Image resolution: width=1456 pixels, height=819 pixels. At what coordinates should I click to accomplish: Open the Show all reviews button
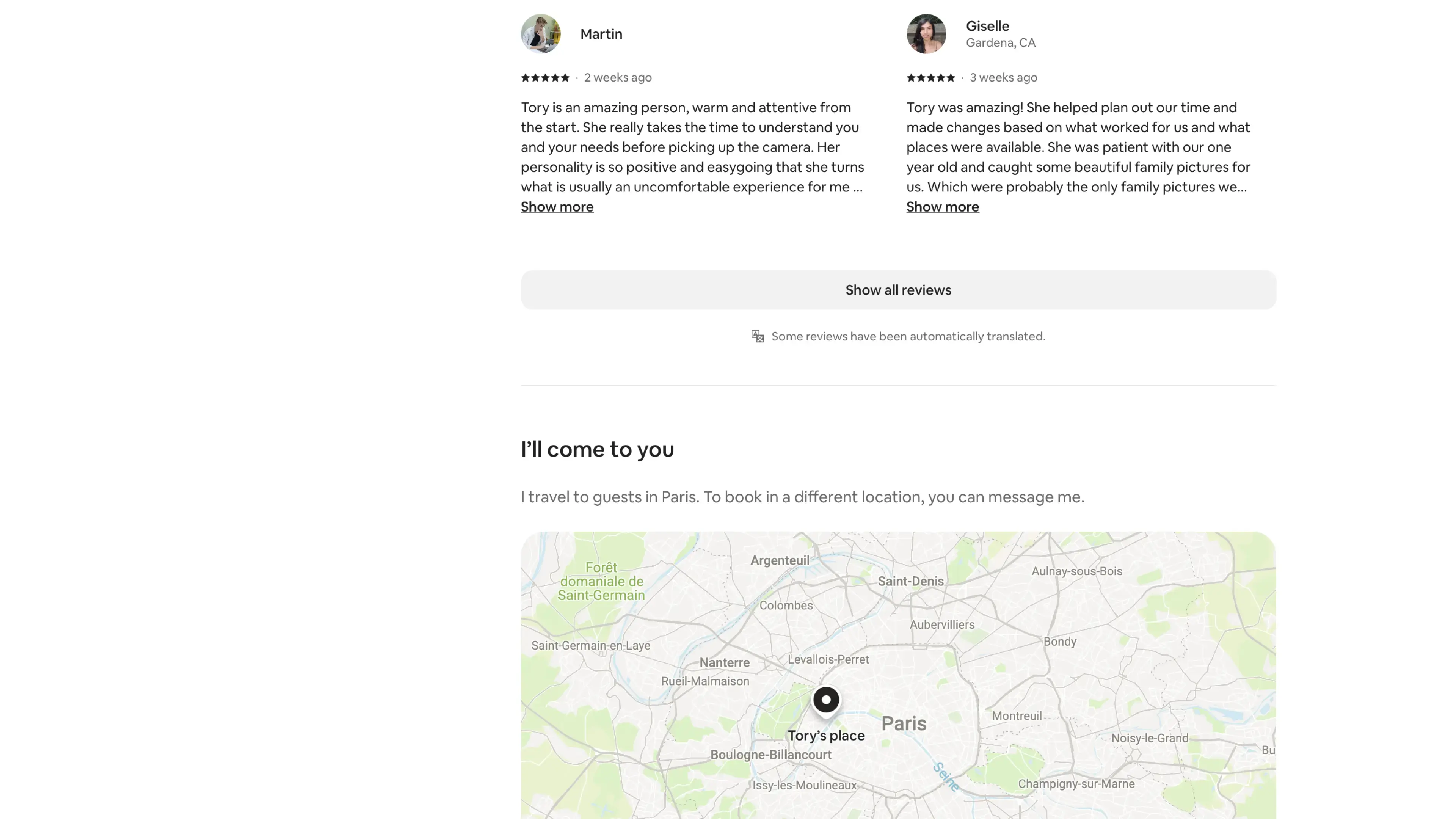[897, 290]
